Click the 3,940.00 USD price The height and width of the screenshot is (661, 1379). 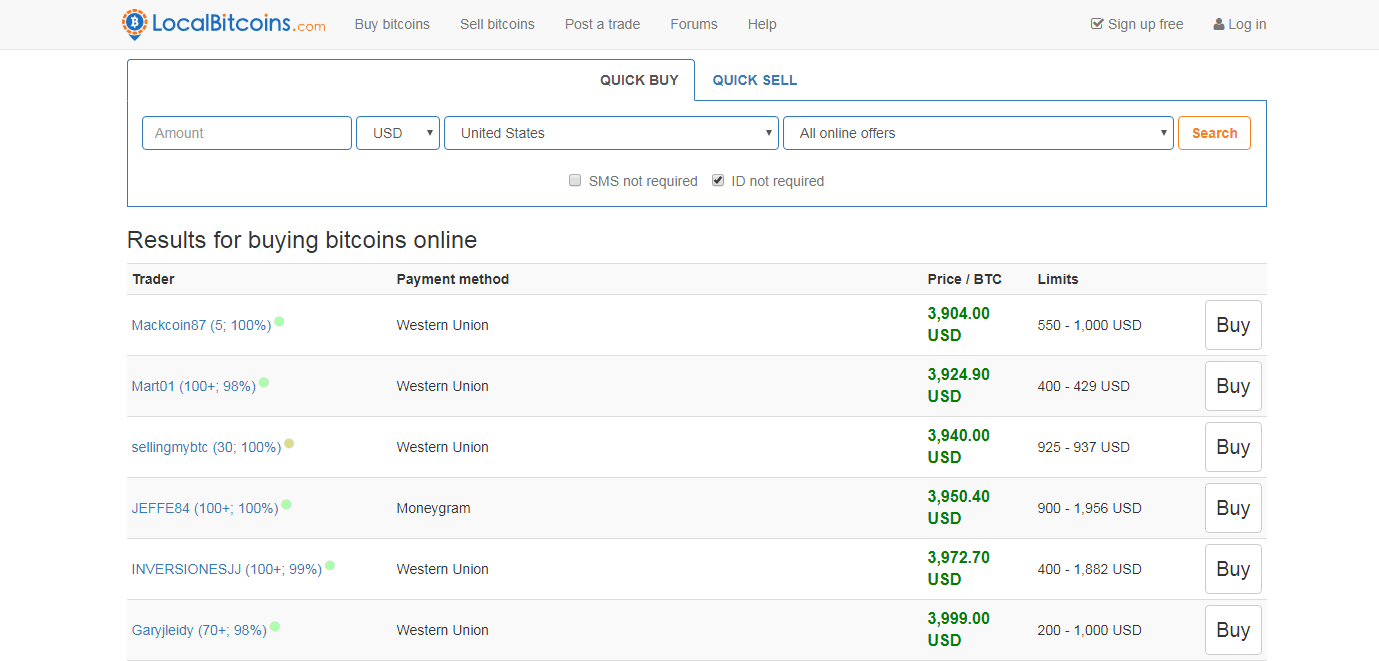tap(959, 446)
